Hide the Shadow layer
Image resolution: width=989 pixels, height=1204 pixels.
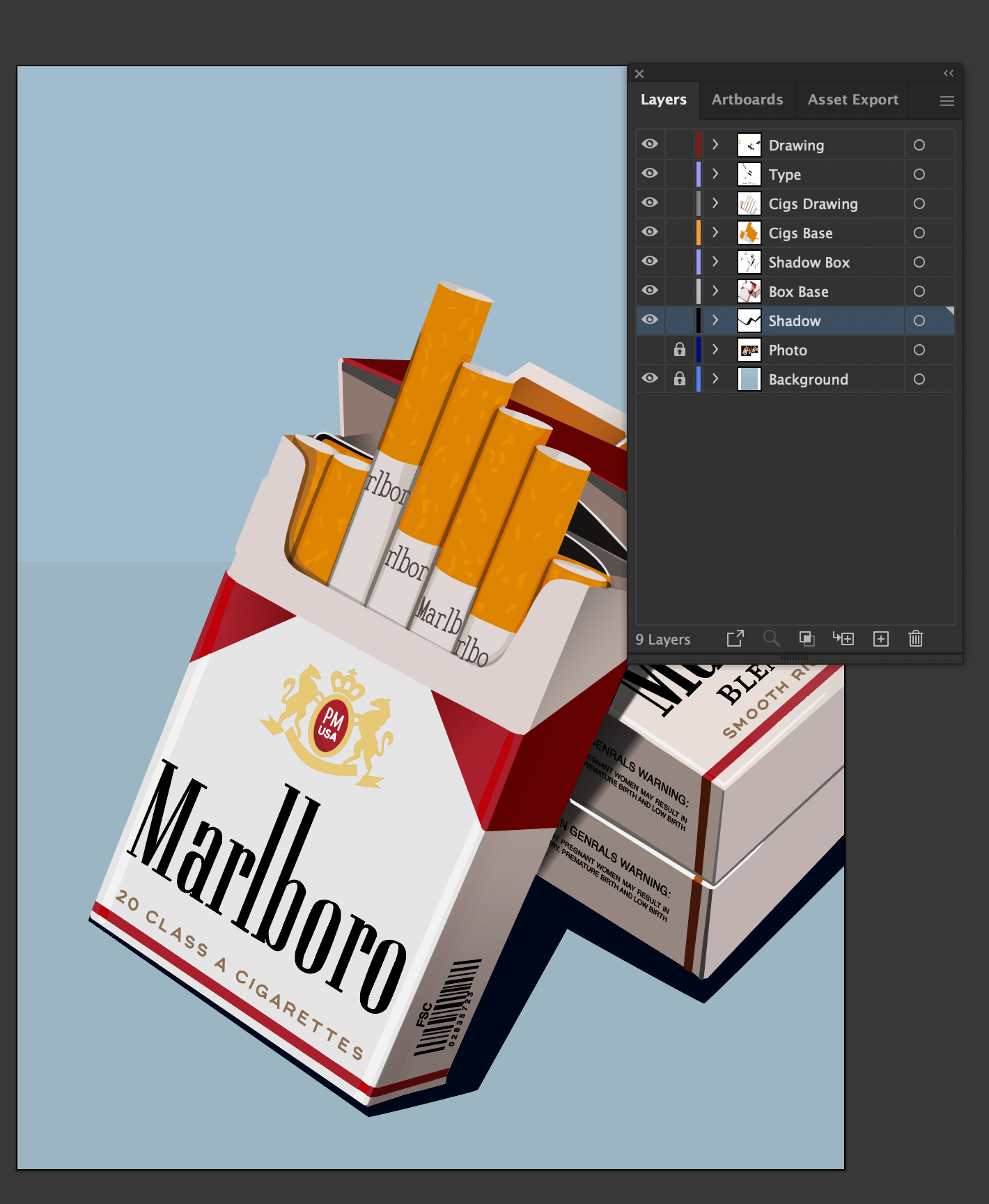coord(650,320)
